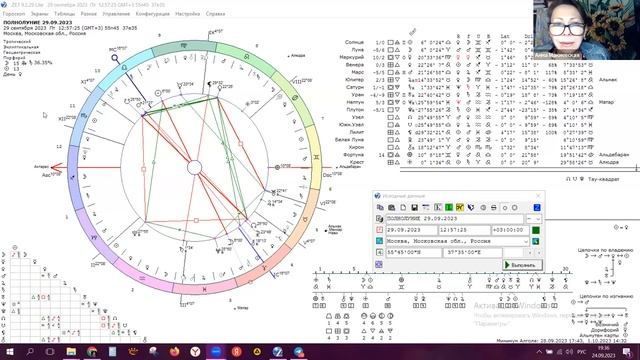640x360 pixels.
Task: Click the timezone offset field +03:00:00
Action: pos(511,230)
